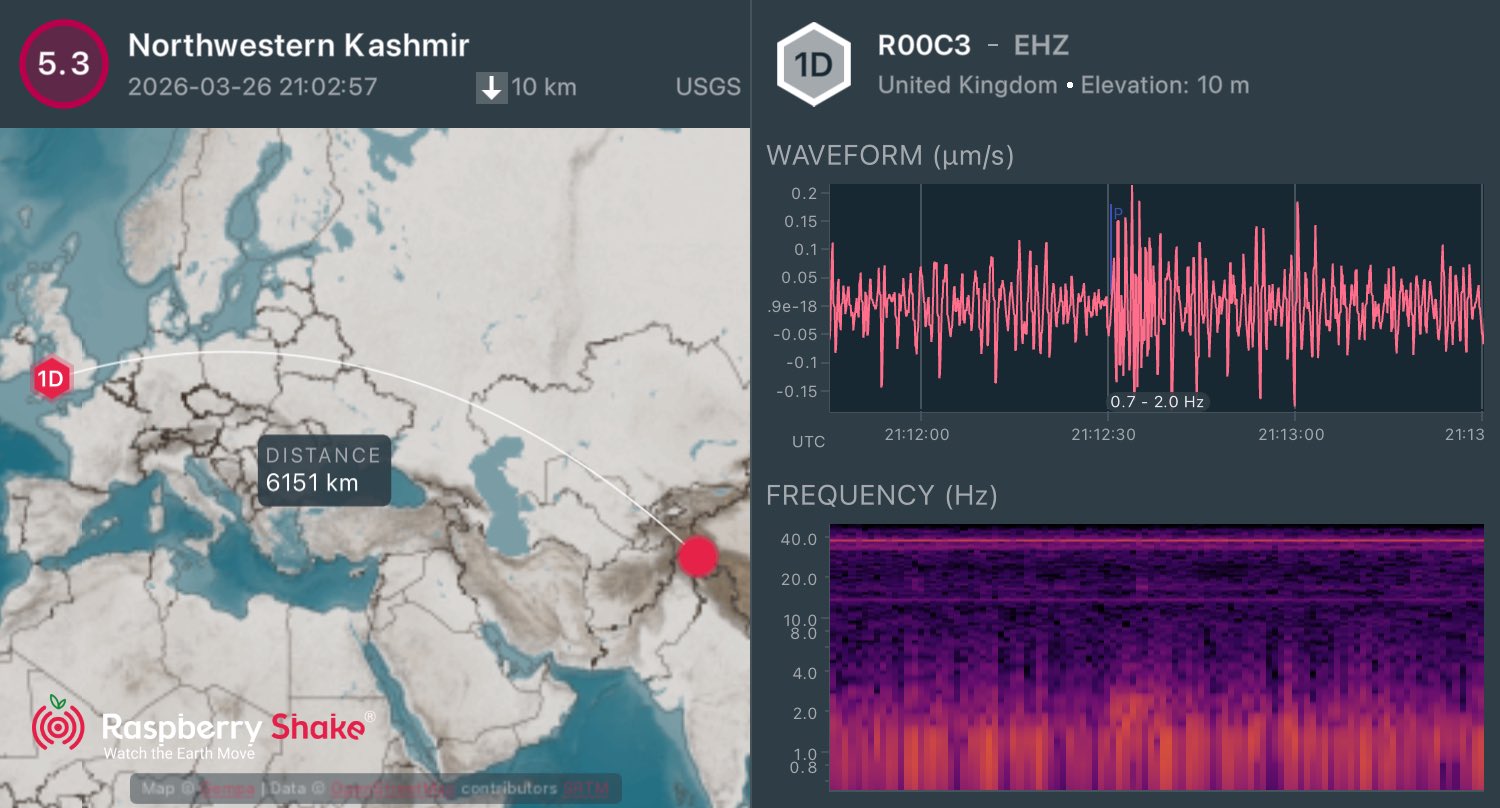Click the 40.0 Hz line in the spectrogram
The width and height of the screenshot is (1500, 808).
tap(1156, 541)
